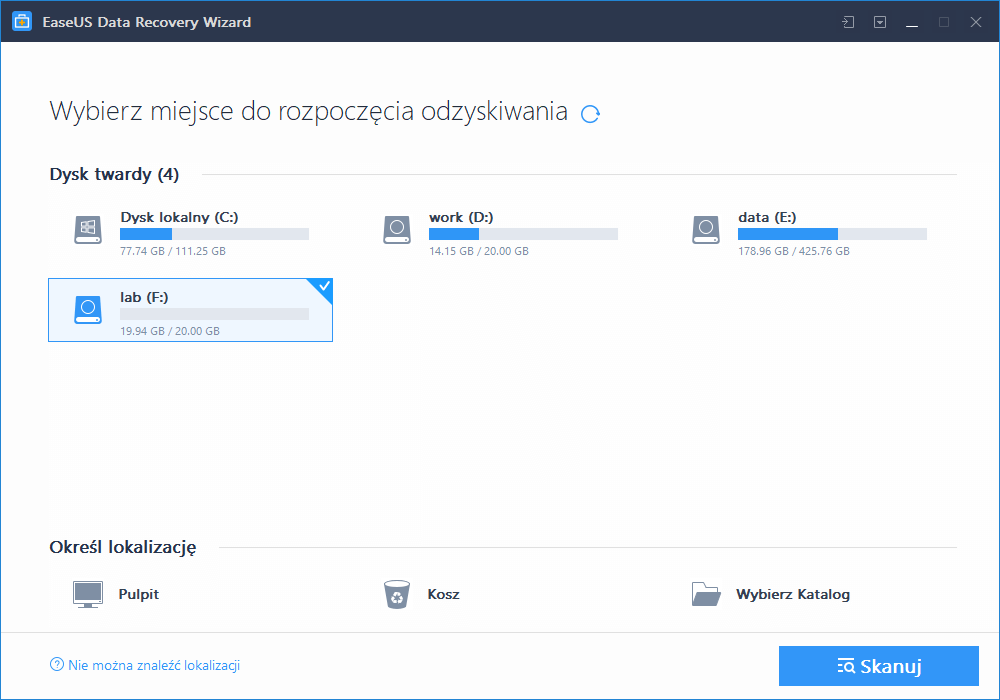Click the EaseUS logo in the title bar
The image size is (1000, 700).
[x=21, y=21]
